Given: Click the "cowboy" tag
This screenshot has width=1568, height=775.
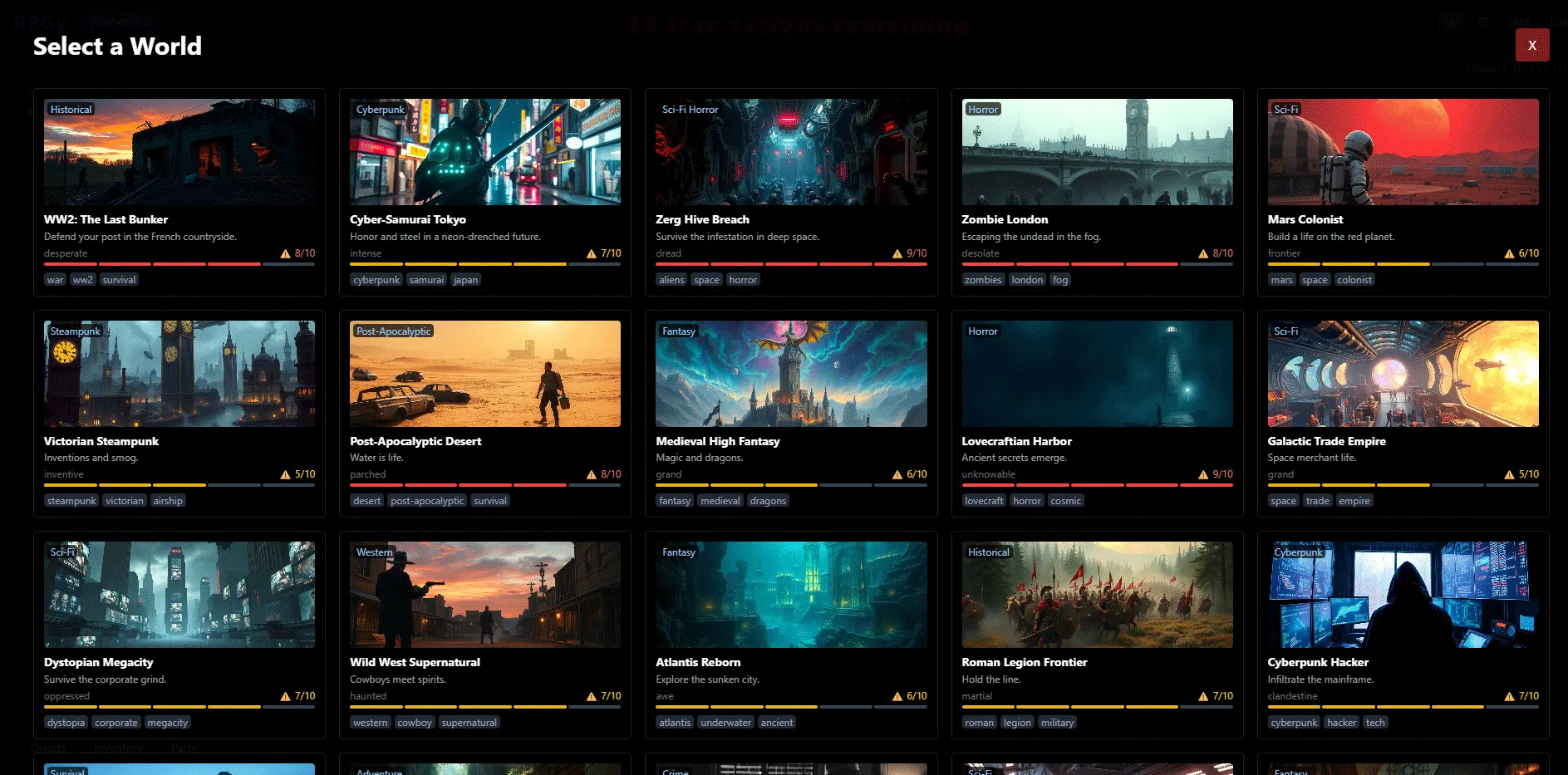Looking at the screenshot, I should coord(415,723).
